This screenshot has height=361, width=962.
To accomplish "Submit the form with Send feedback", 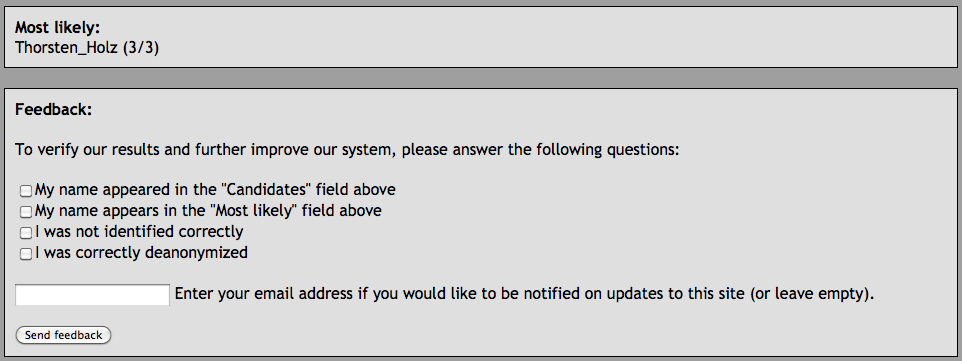I will click(x=63, y=335).
